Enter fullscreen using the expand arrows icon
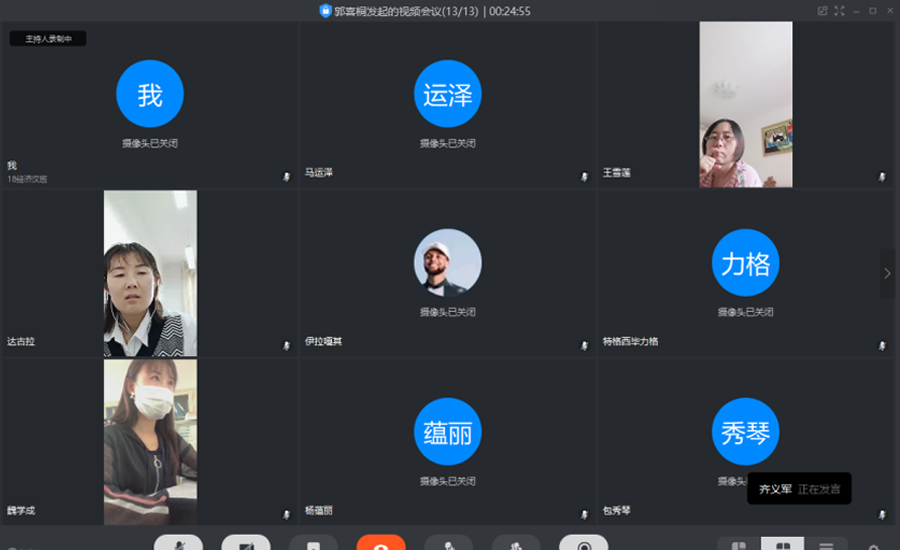The height and width of the screenshot is (550, 900). pos(839,11)
